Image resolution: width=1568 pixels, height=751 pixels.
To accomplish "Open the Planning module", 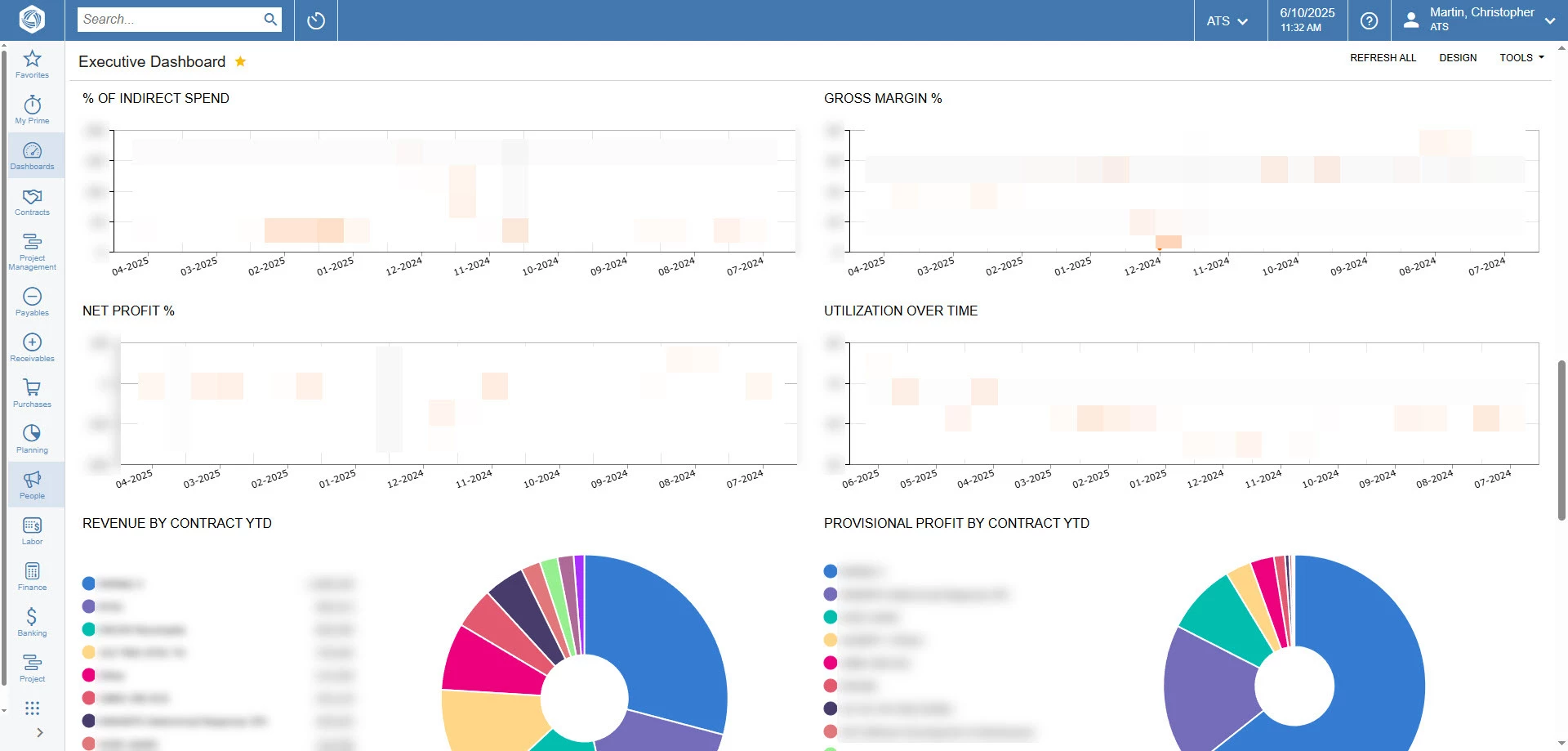I will click(32, 439).
